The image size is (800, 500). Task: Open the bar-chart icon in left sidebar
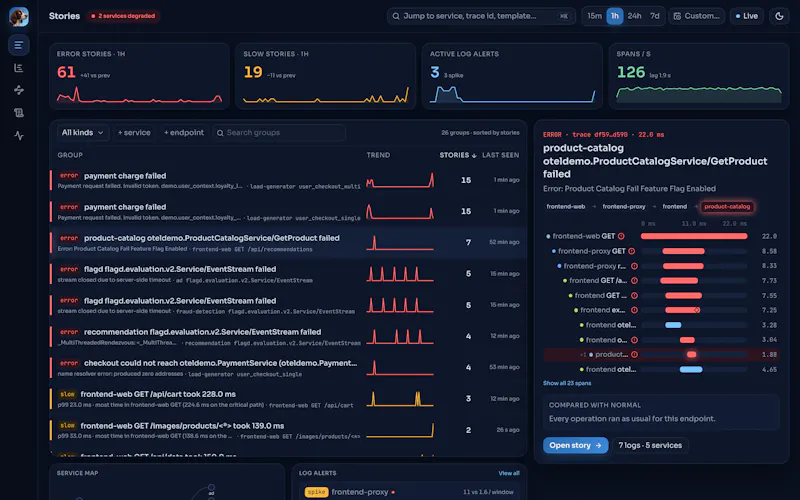coord(19,68)
